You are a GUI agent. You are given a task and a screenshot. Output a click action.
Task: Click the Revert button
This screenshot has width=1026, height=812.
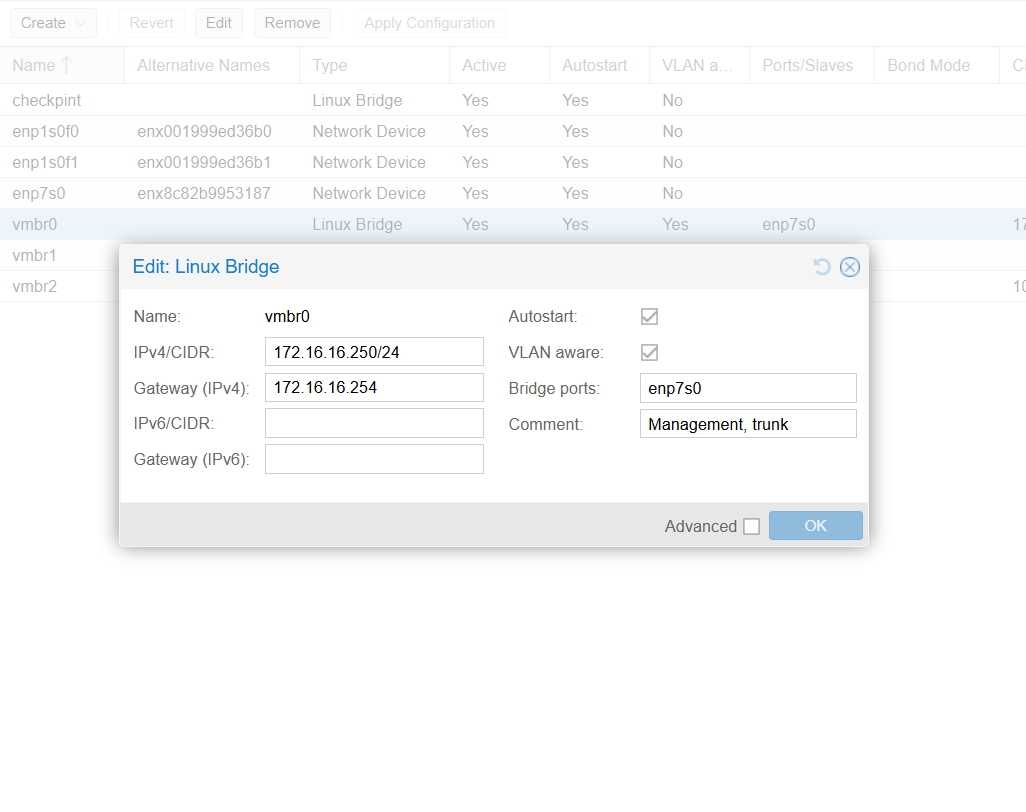click(151, 23)
